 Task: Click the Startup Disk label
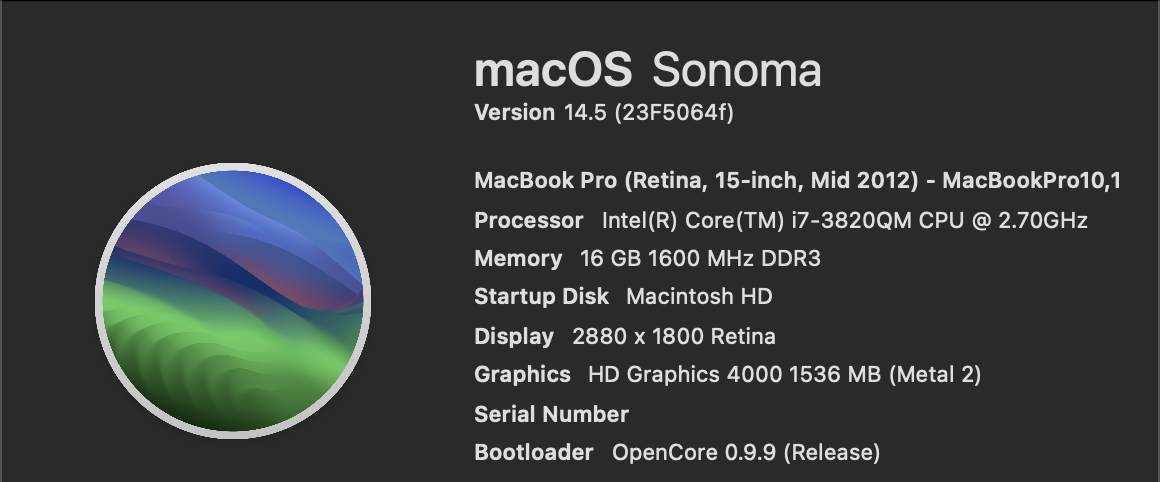point(541,297)
